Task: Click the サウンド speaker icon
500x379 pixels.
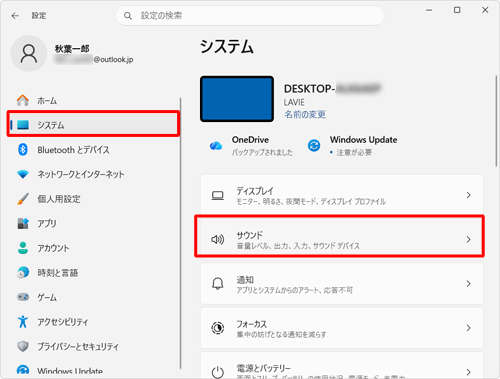Action: [x=218, y=239]
